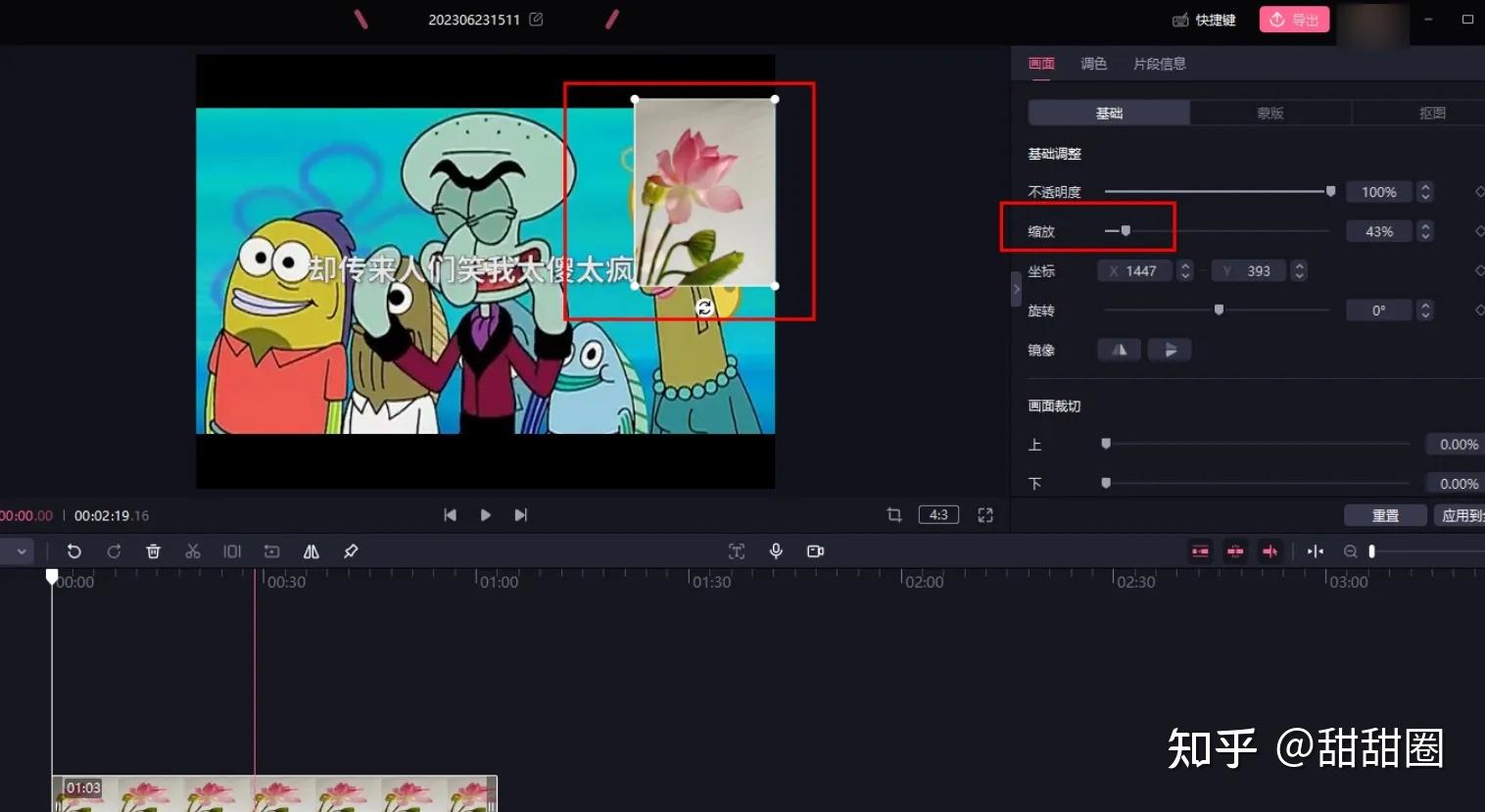Add a keyframe for 不透明度

click(1478, 192)
